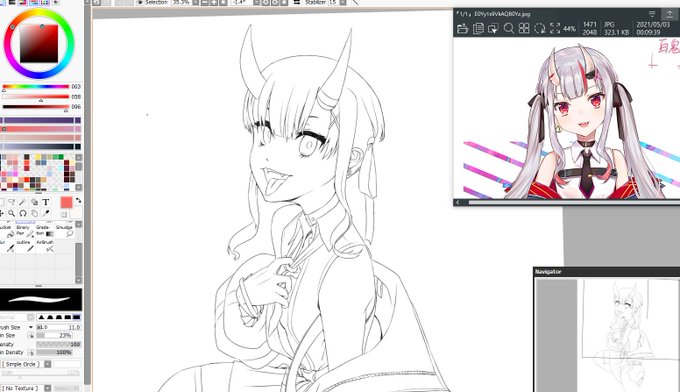The height and width of the screenshot is (392, 680).
Task: Choose the AirBrush tool
Action: 45,246
